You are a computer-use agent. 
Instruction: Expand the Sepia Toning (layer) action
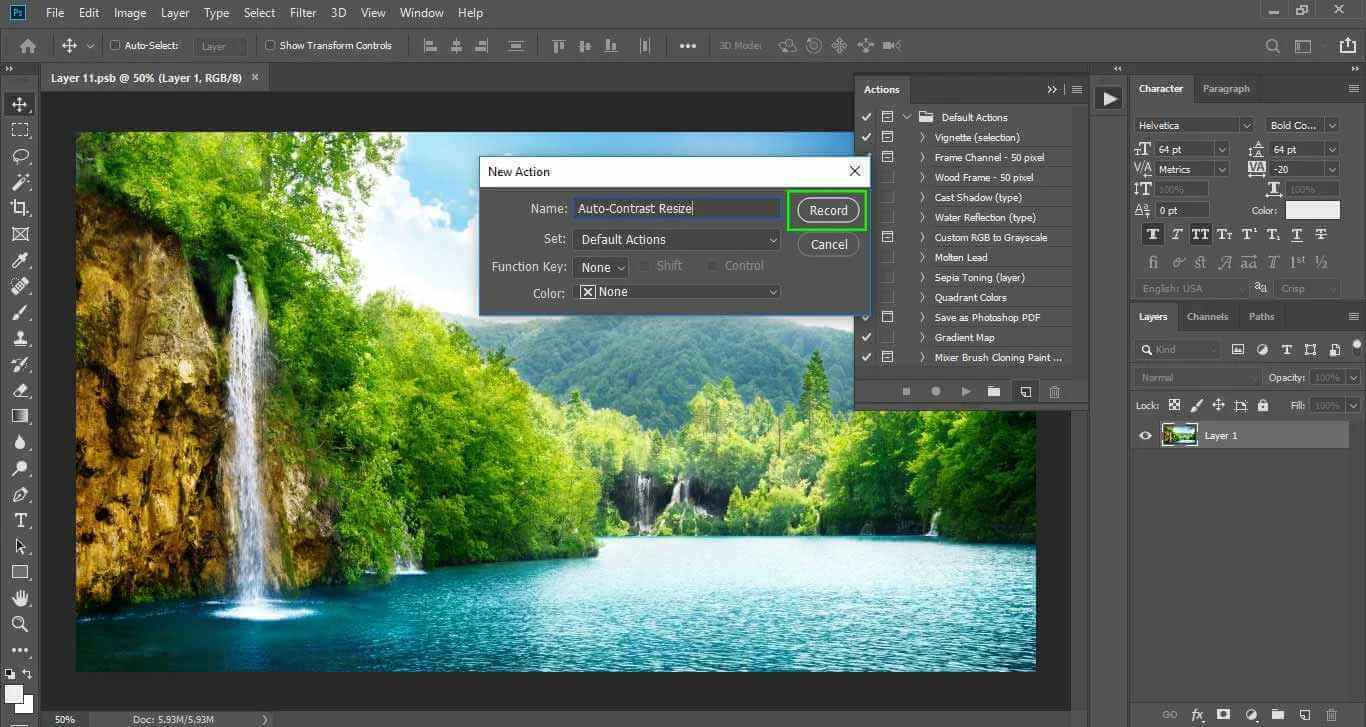click(x=922, y=277)
